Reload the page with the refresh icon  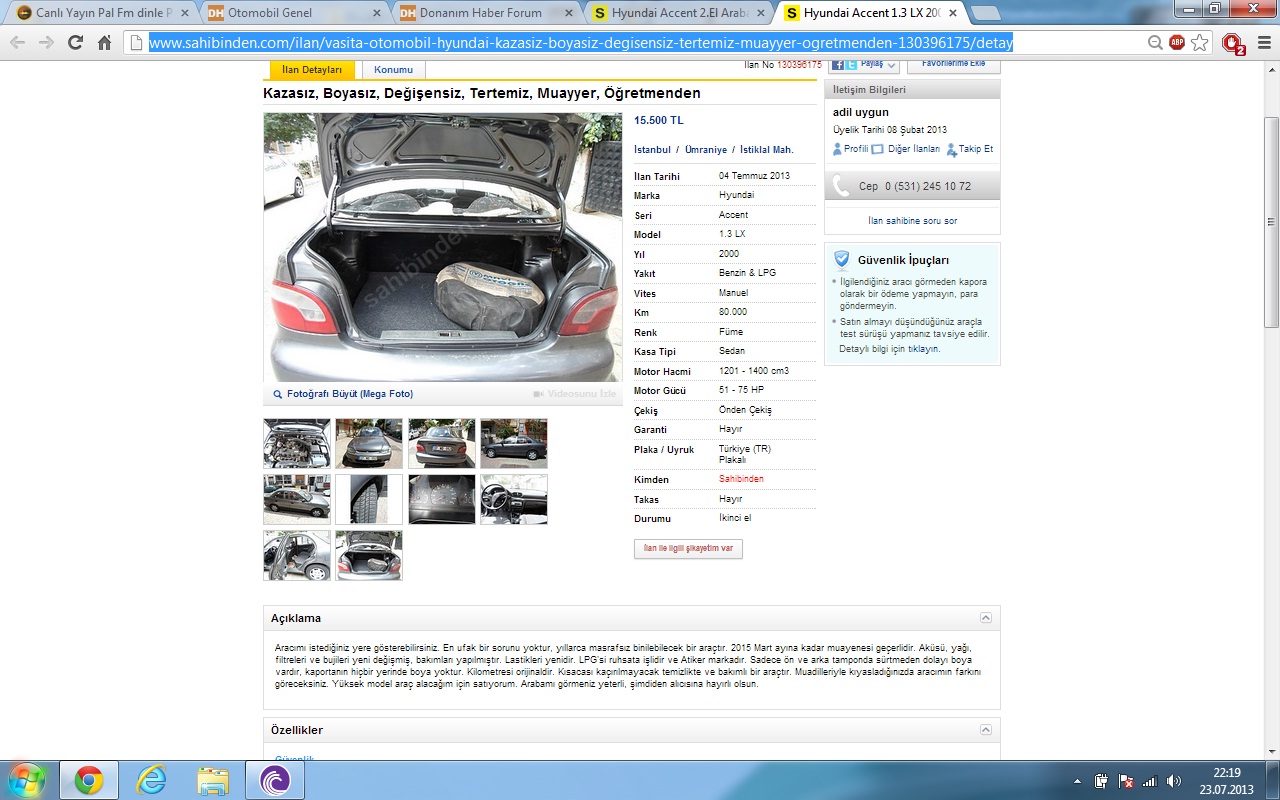75,43
